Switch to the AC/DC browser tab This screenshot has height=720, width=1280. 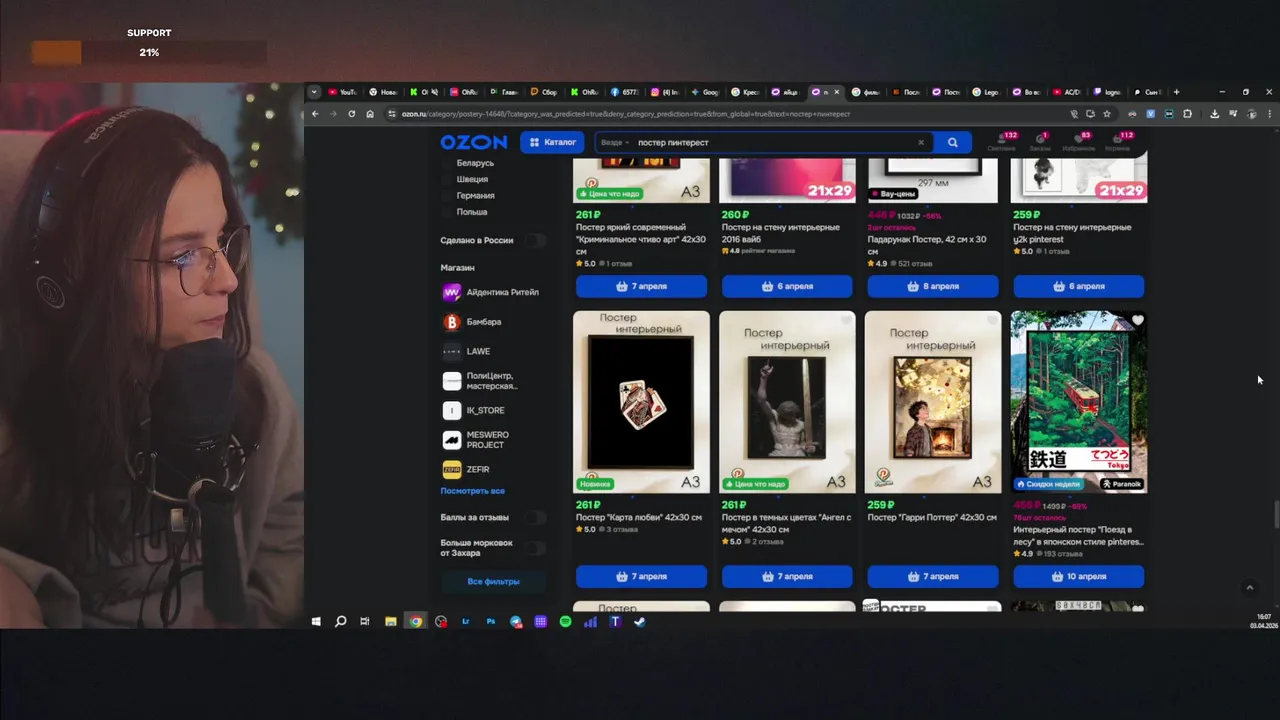click(1070, 92)
